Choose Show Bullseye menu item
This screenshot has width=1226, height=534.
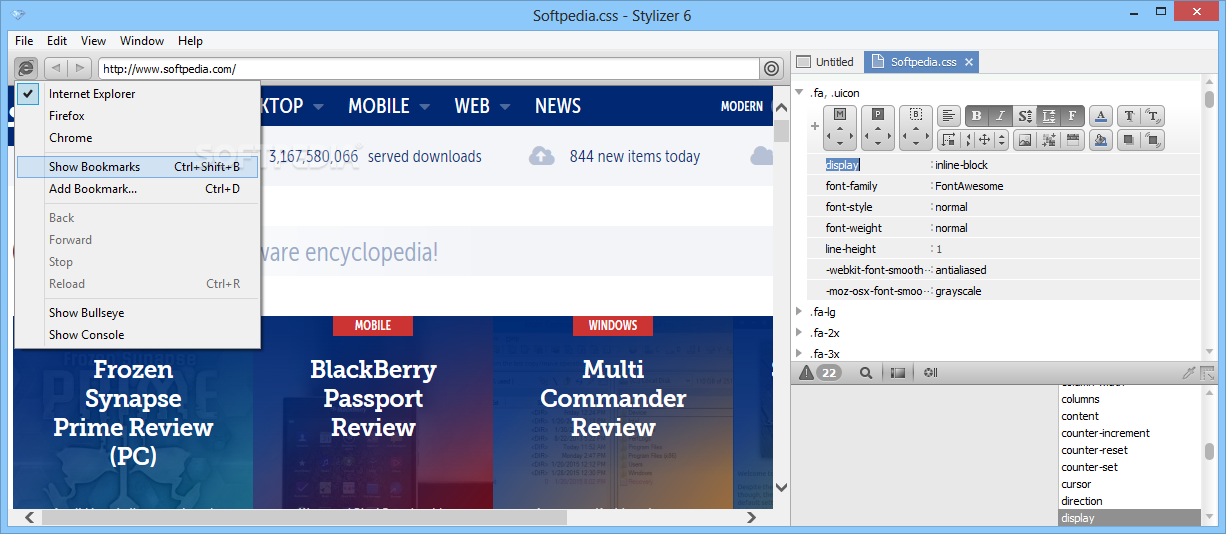click(138, 313)
